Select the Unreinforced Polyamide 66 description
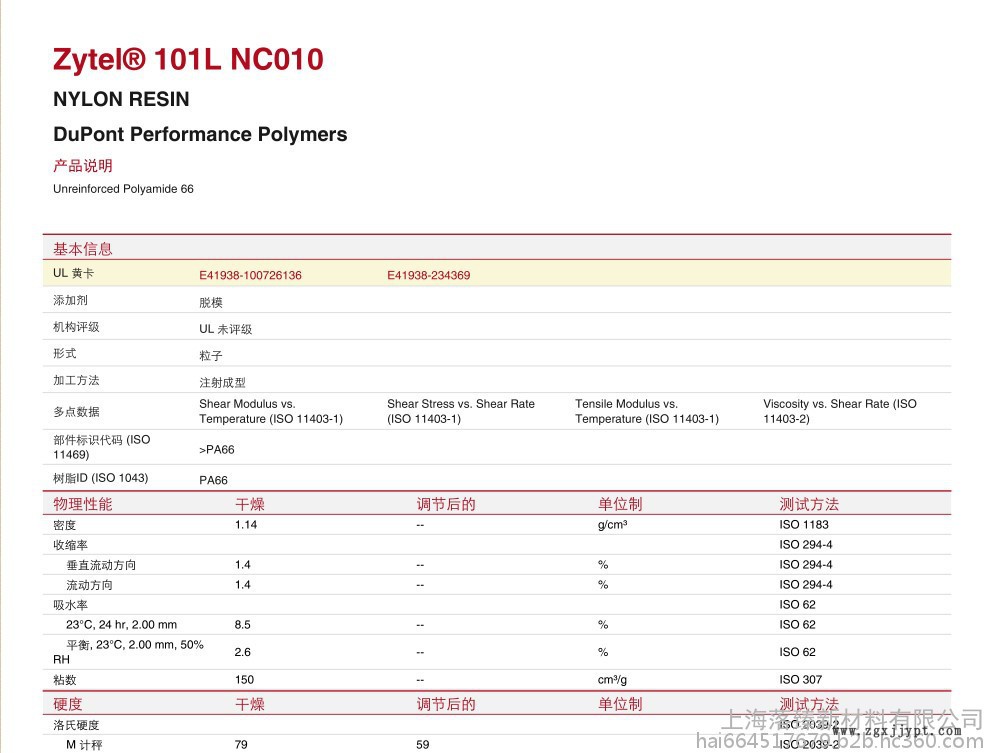This screenshot has height=753, width=989. tap(123, 189)
